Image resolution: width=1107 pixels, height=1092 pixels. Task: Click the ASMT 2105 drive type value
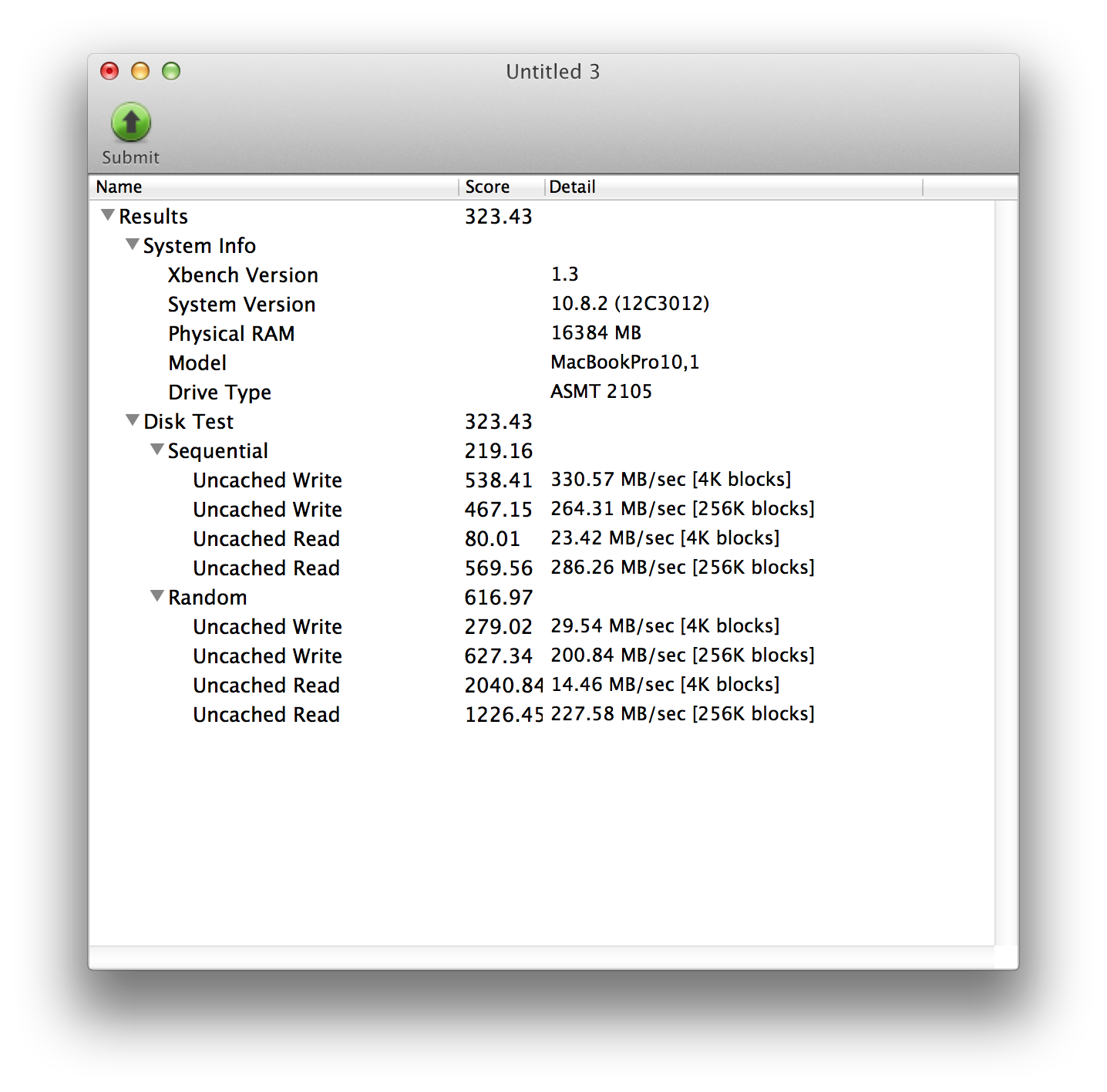coord(601,392)
